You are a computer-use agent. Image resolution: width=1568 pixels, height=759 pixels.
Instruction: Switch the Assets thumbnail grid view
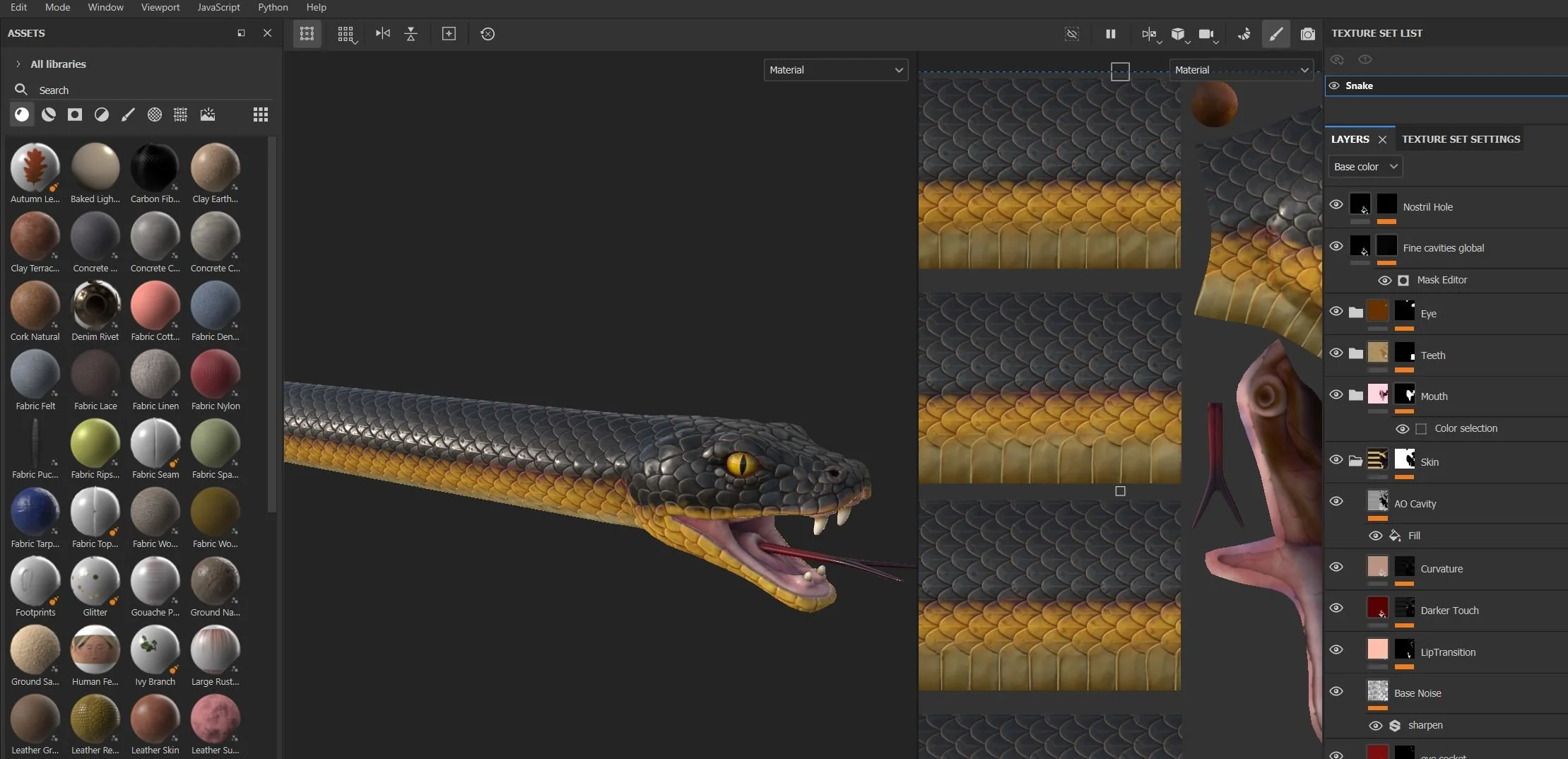(x=261, y=114)
